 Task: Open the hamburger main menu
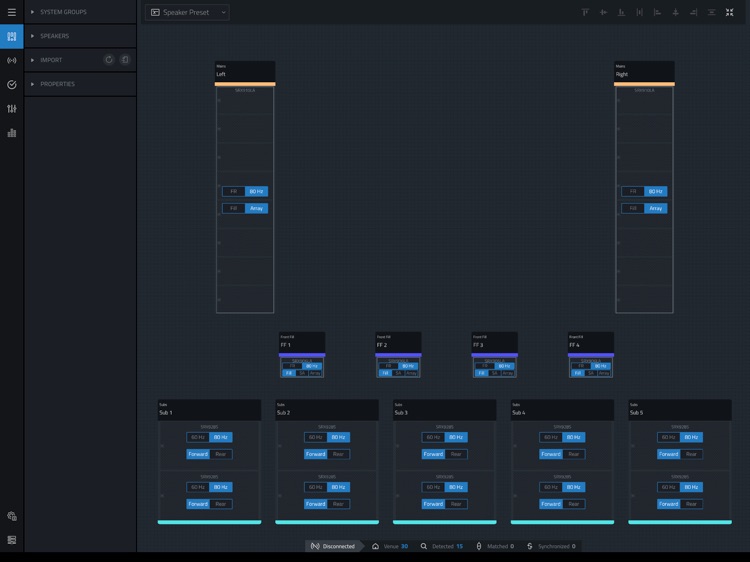tap(11, 12)
